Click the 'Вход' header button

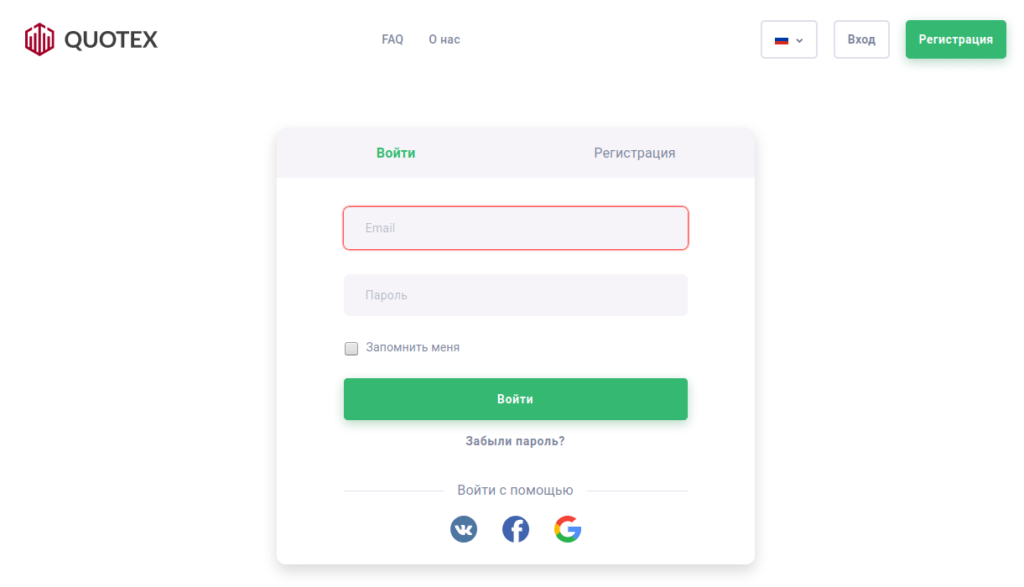(x=861, y=39)
